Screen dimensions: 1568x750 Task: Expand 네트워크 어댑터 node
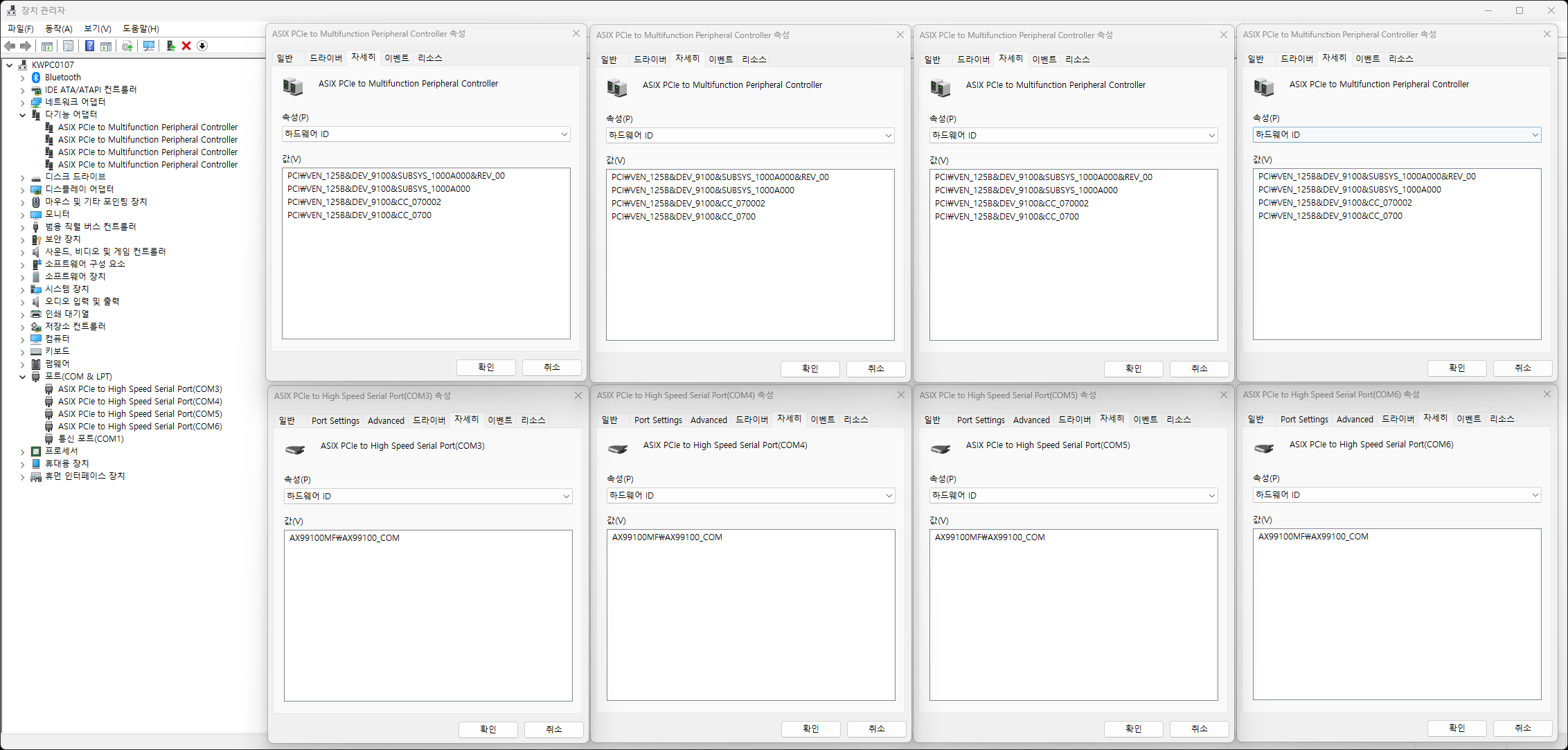click(x=22, y=102)
